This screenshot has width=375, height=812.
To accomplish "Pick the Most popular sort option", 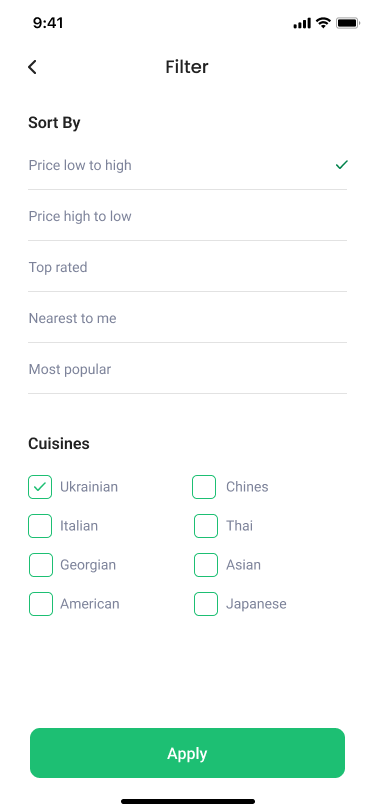I will pos(188,369).
